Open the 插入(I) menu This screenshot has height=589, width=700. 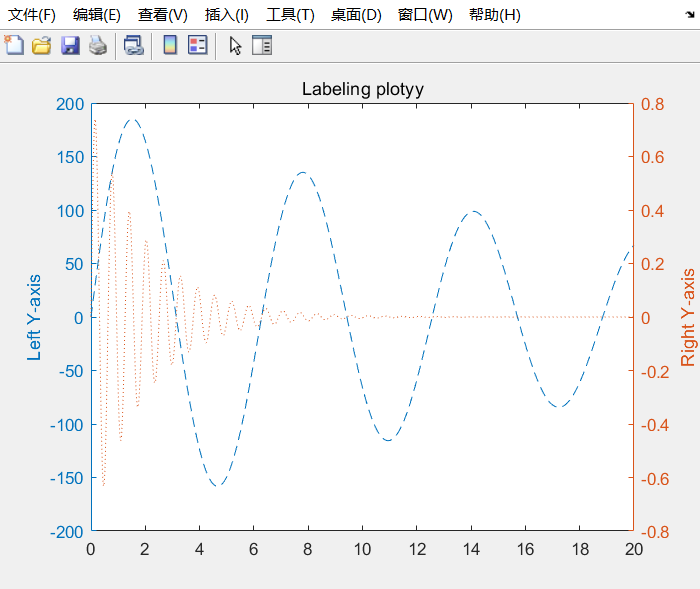226,15
